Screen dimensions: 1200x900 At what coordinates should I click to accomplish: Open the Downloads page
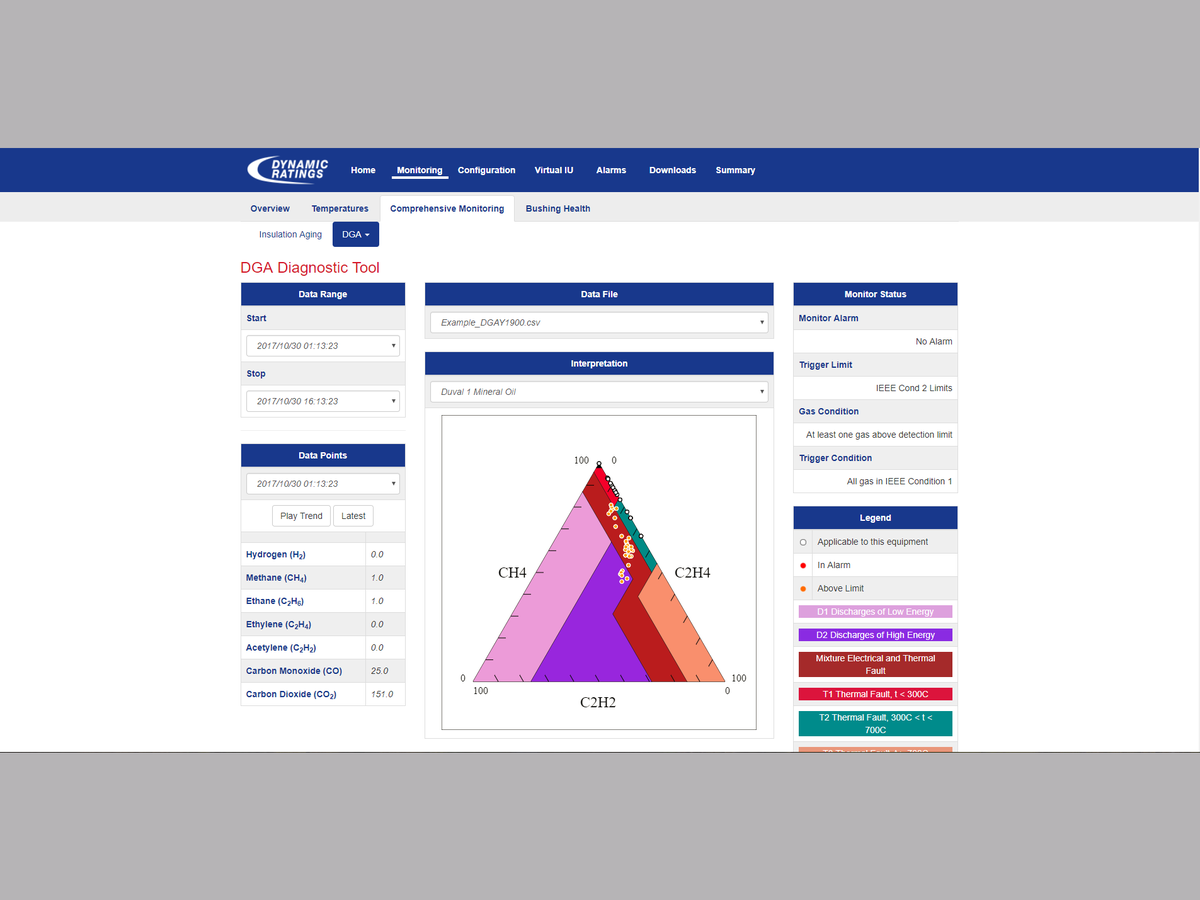point(672,170)
